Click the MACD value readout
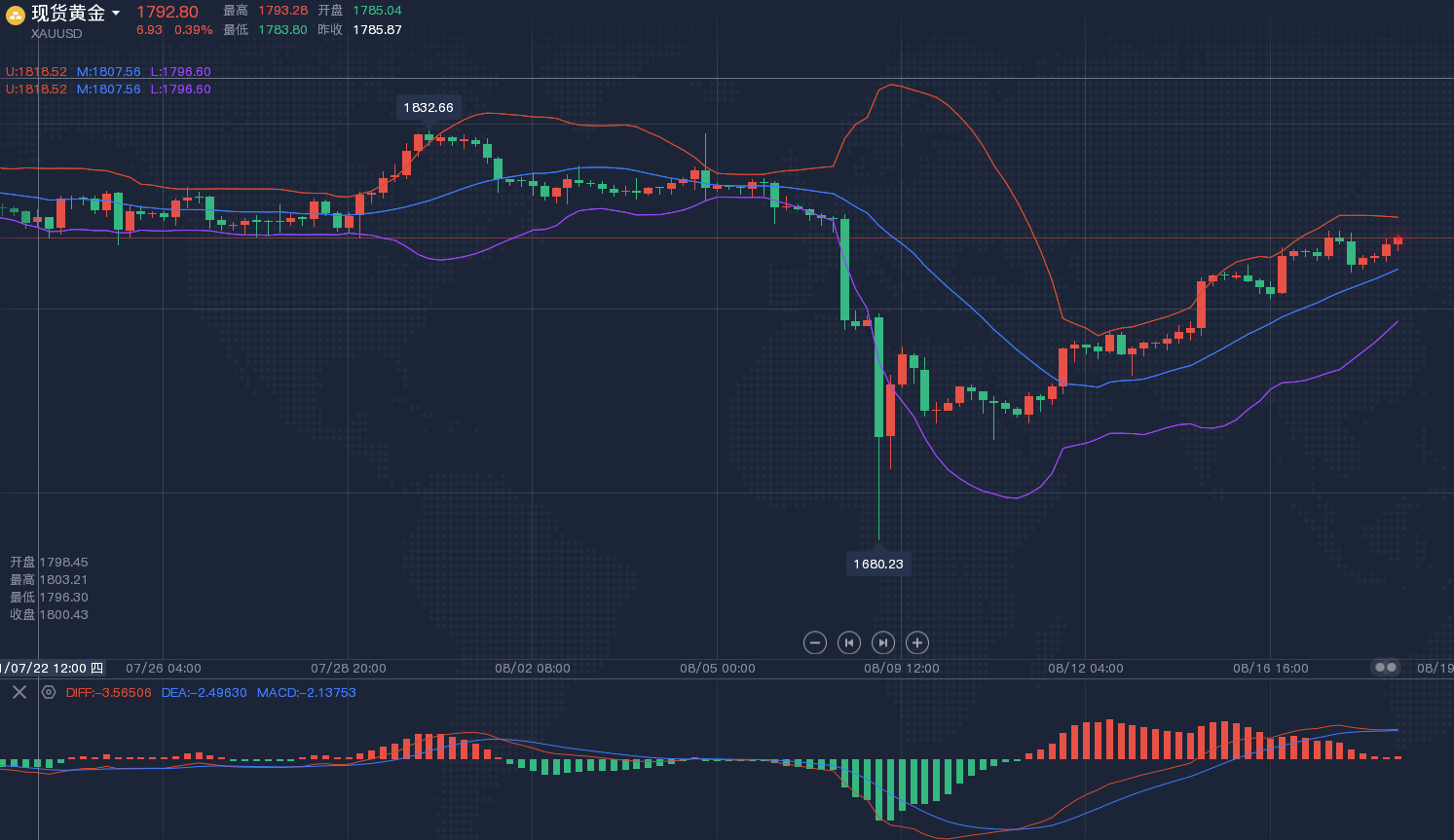The height and width of the screenshot is (840, 1454). coord(306,693)
